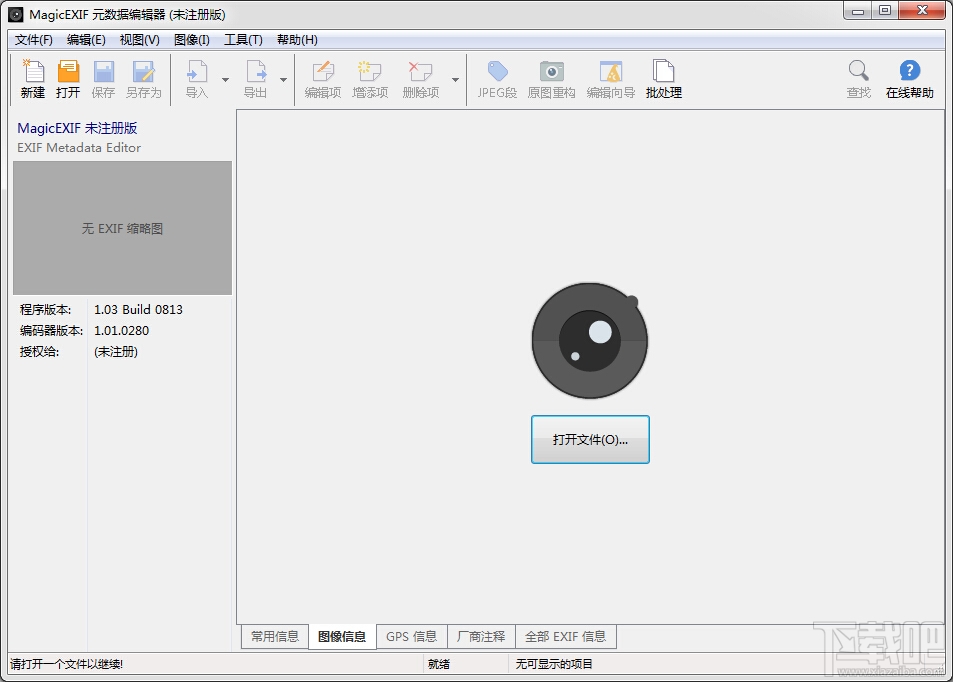
Task: Select the 删除项 (Delete item) icon
Action: coord(421,79)
